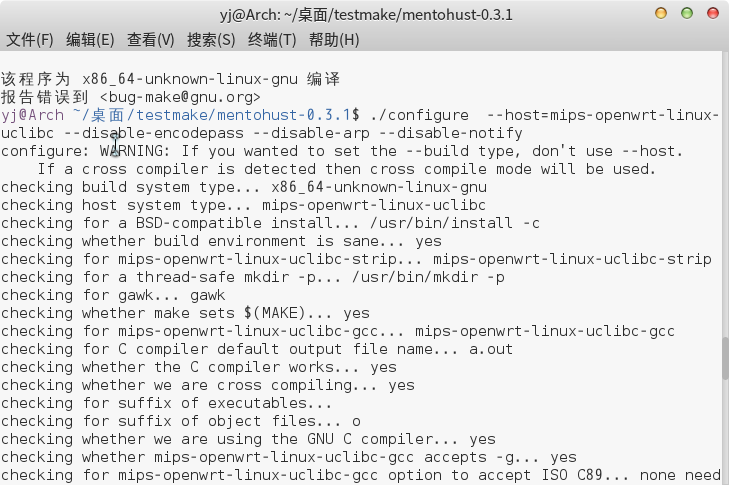Click the scrollbar track above the thumb

tap(725, 193)
